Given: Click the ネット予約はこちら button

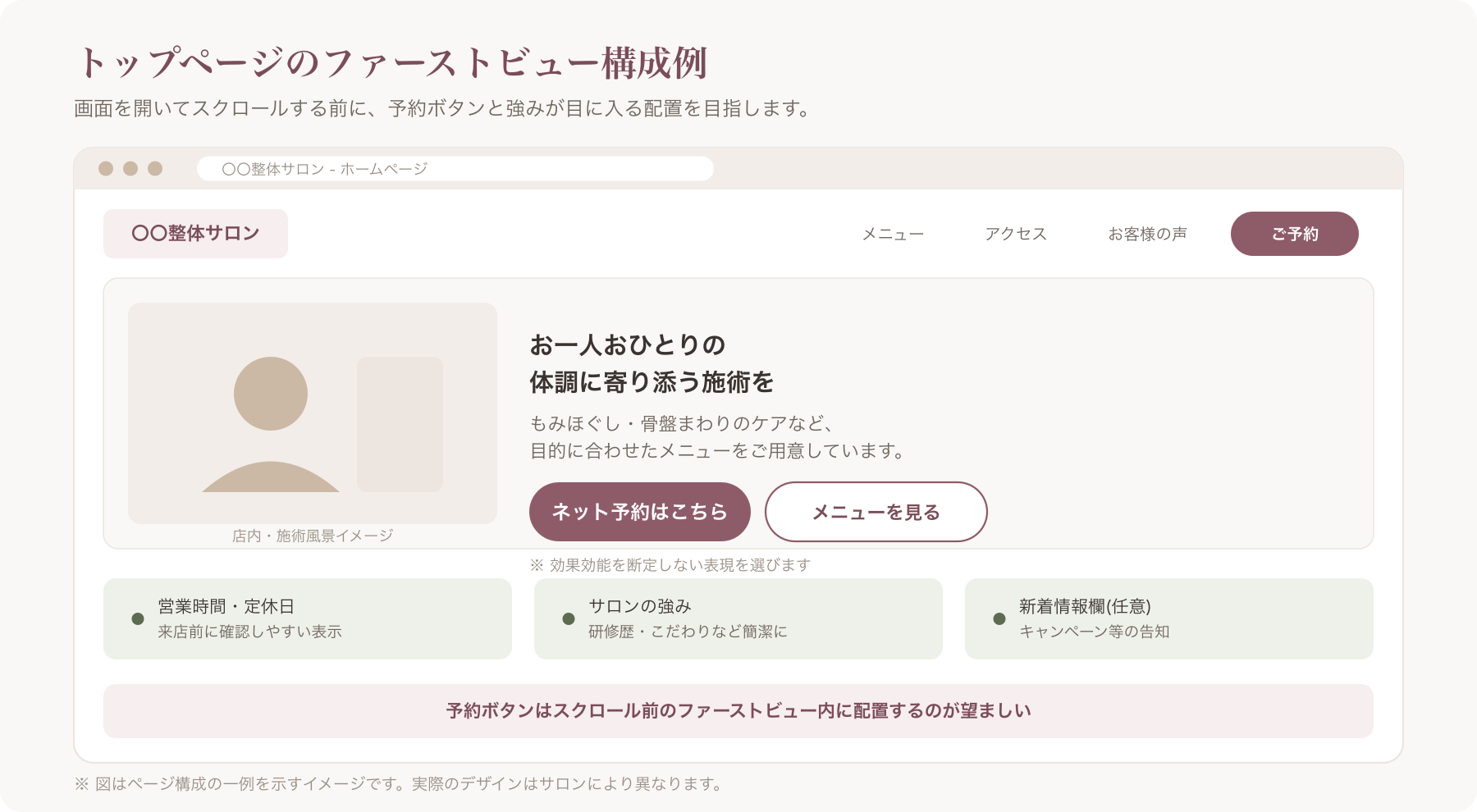Looking at the screenshot, I should pos(640,512).
